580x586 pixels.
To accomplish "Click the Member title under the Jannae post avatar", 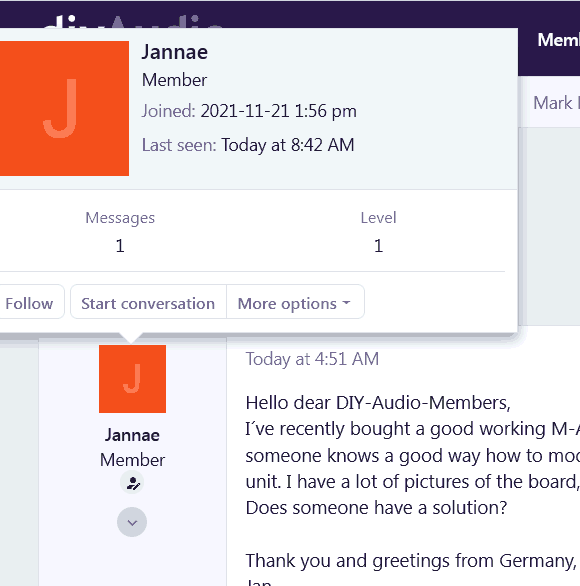I will (x=132, y=460).
